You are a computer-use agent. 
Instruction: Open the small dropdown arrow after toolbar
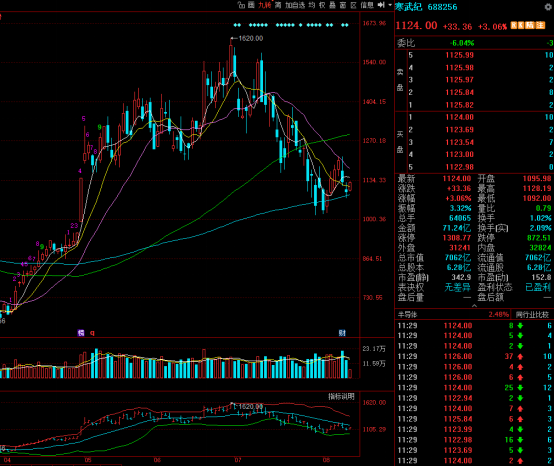tap(390, 5)
